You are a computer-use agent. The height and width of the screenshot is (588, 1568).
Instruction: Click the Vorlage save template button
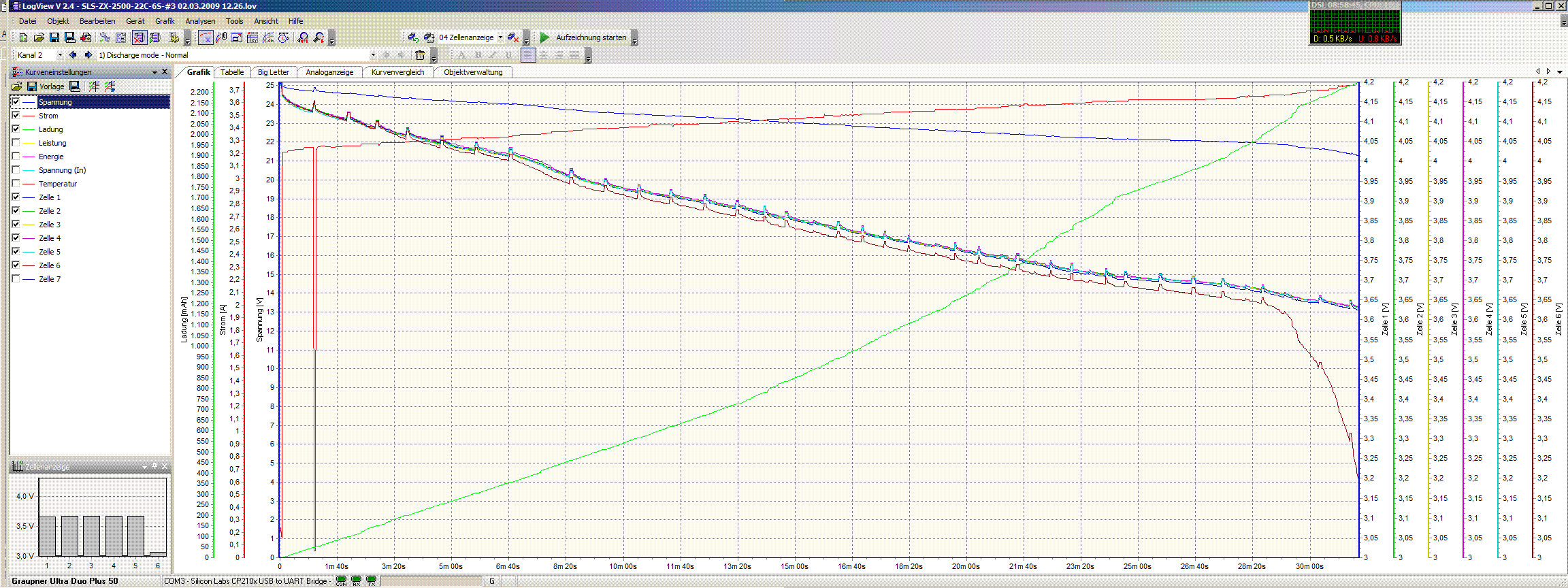coord(45,86)
